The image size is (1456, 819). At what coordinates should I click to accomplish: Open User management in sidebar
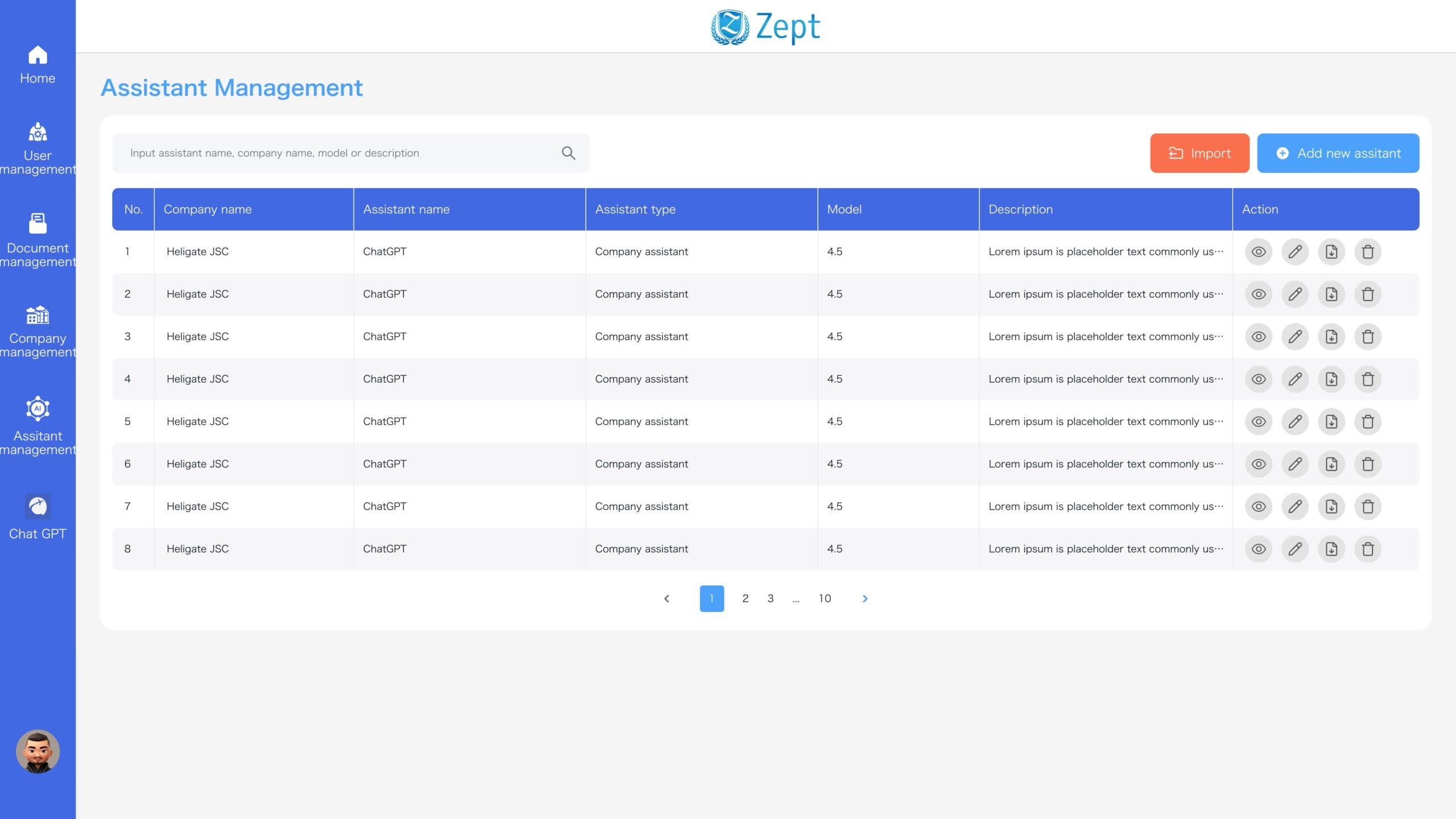(x=38, y=149)
